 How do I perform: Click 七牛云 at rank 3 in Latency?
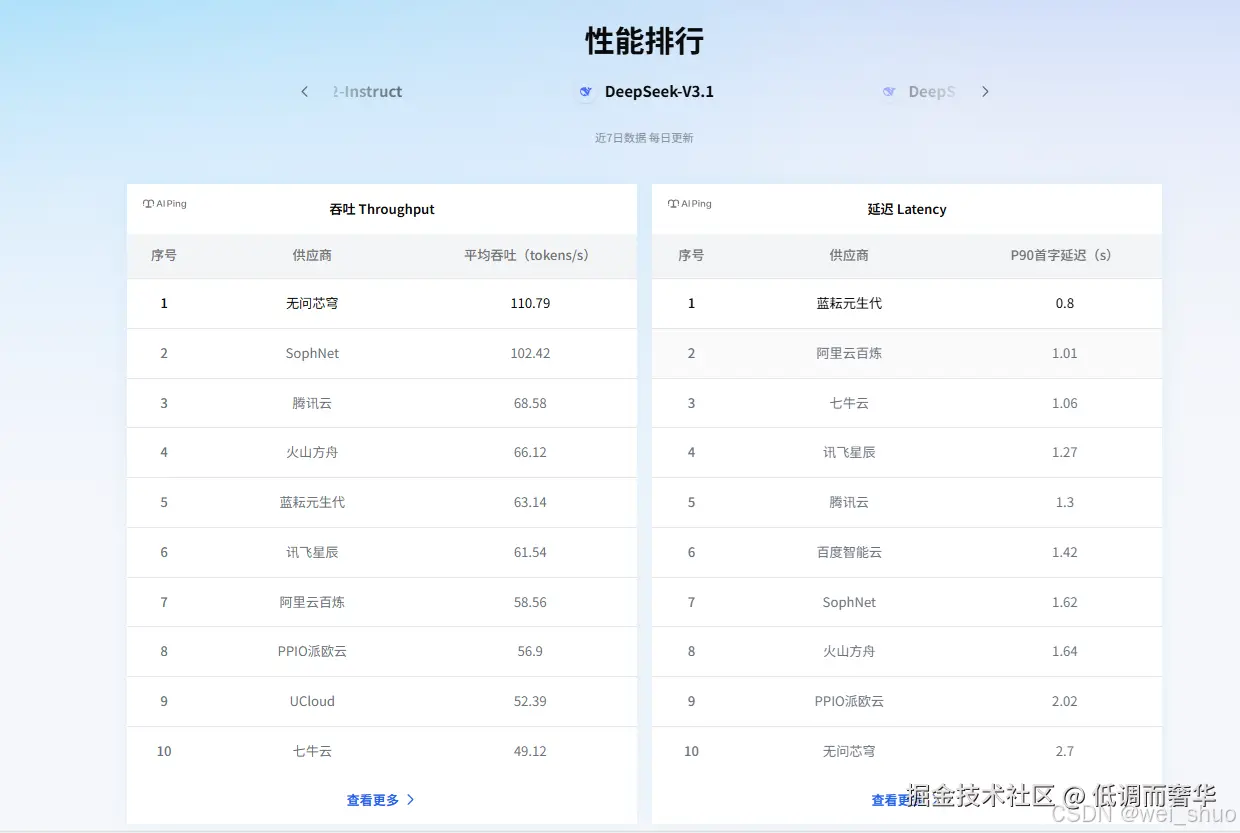click(x=848, y=403)
